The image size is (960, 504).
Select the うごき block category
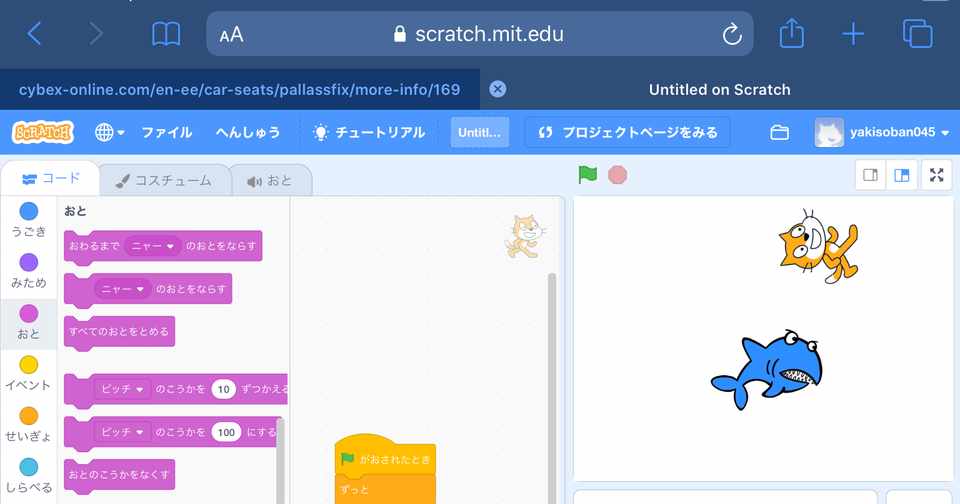point(28,219)
